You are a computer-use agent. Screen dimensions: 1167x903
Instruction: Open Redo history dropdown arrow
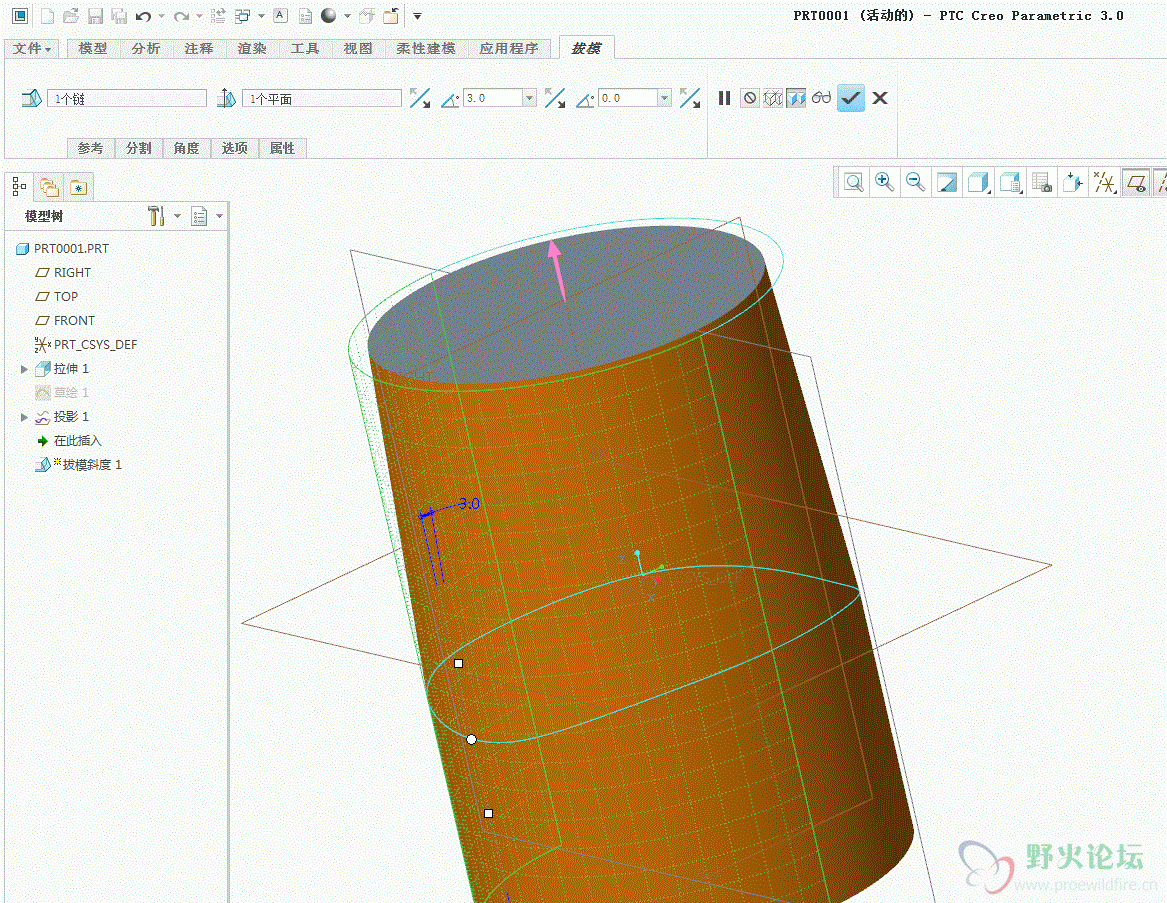[x=199, y=16]
